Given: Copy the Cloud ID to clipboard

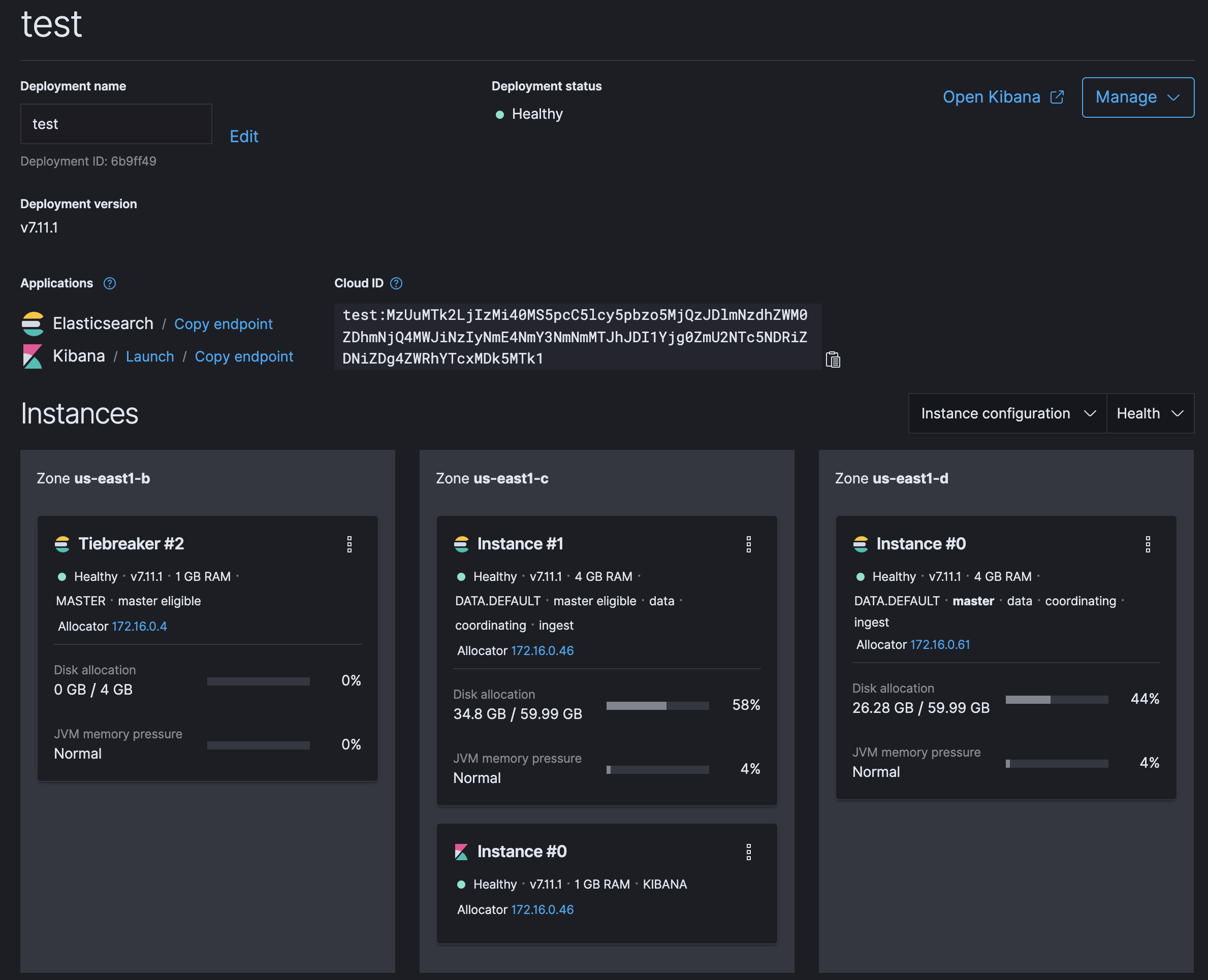Looking at the screenshot, I should (833, 359).
